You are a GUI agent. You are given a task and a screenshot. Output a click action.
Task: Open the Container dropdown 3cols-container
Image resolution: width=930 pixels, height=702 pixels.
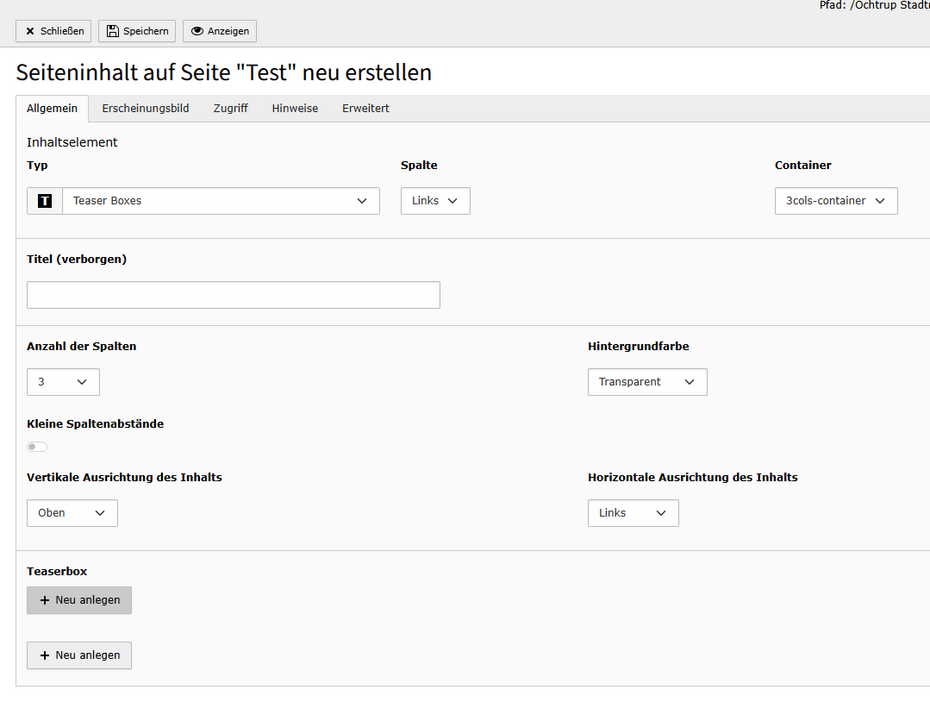click(835, 201)
